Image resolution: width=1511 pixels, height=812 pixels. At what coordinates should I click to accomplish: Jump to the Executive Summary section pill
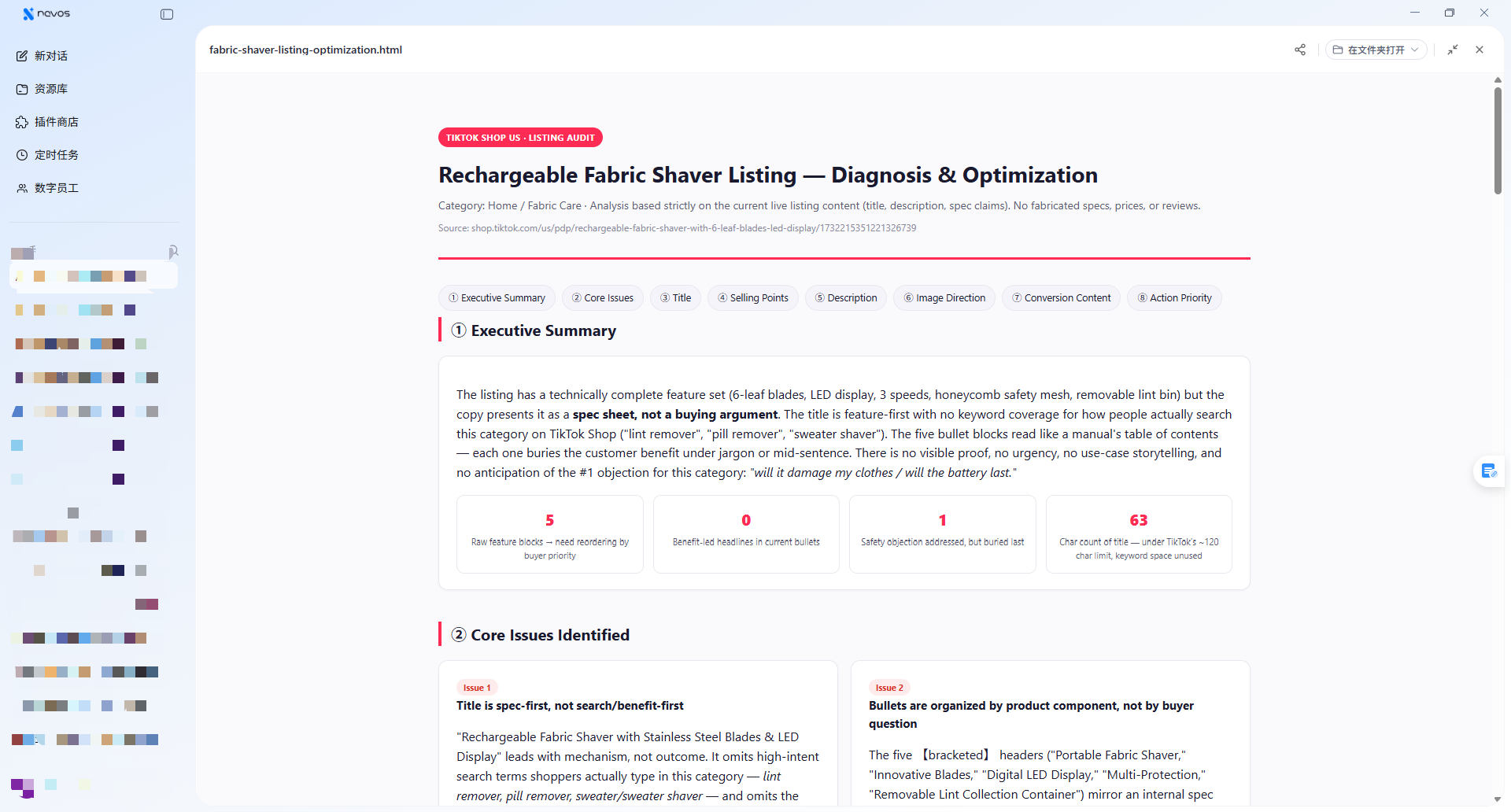(x=497, y=298)
